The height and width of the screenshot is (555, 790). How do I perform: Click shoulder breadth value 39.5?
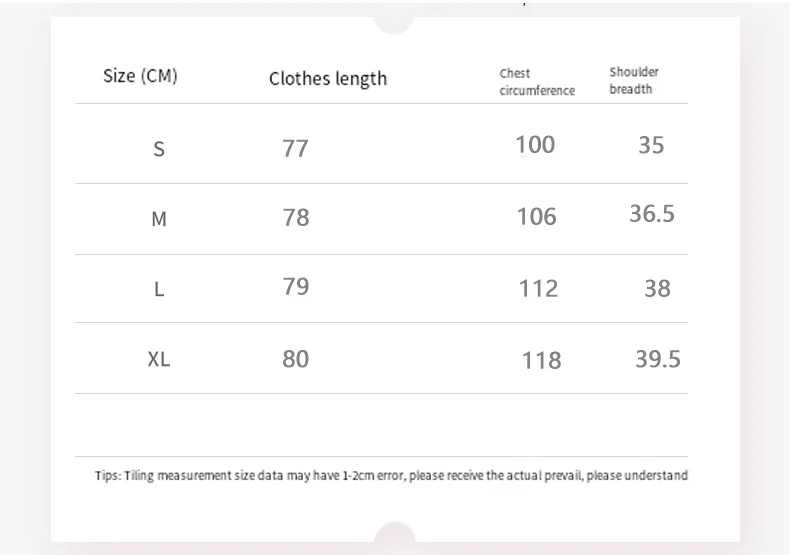(x=658, y=359)
